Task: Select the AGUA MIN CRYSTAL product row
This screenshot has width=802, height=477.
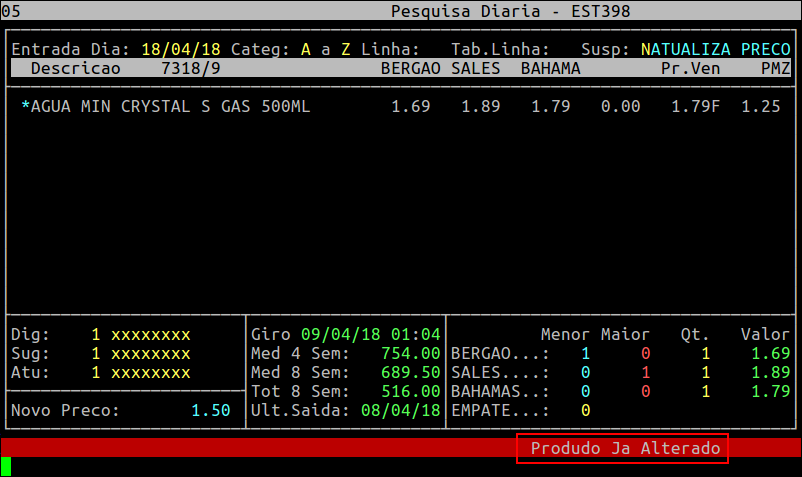Action: (x=166, y=106)
